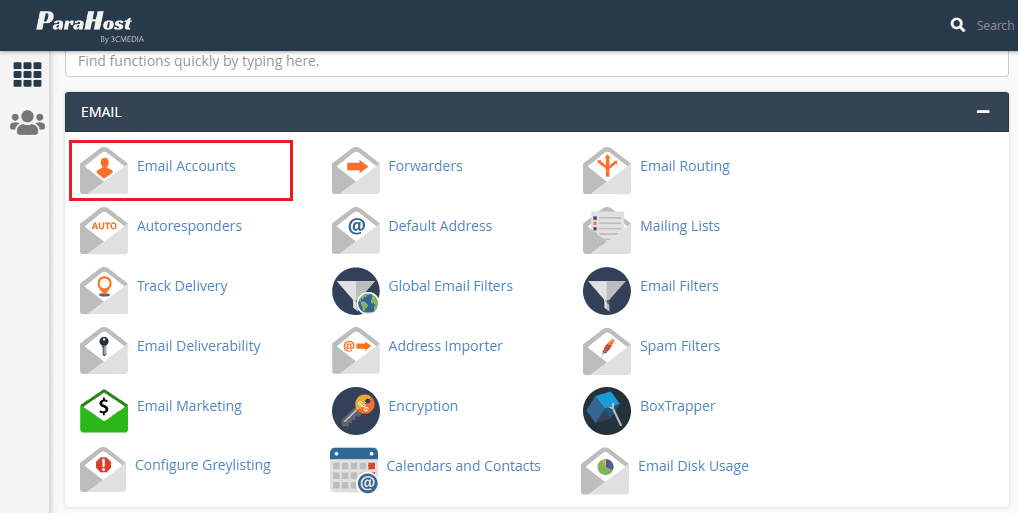Open the Calendars and Contacts calendar icon
This screenshot has height=513, width=1018.
coord(353,470)
